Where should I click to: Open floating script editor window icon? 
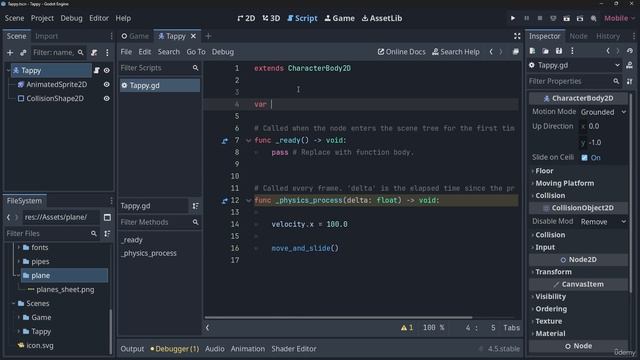pos(516,52)
